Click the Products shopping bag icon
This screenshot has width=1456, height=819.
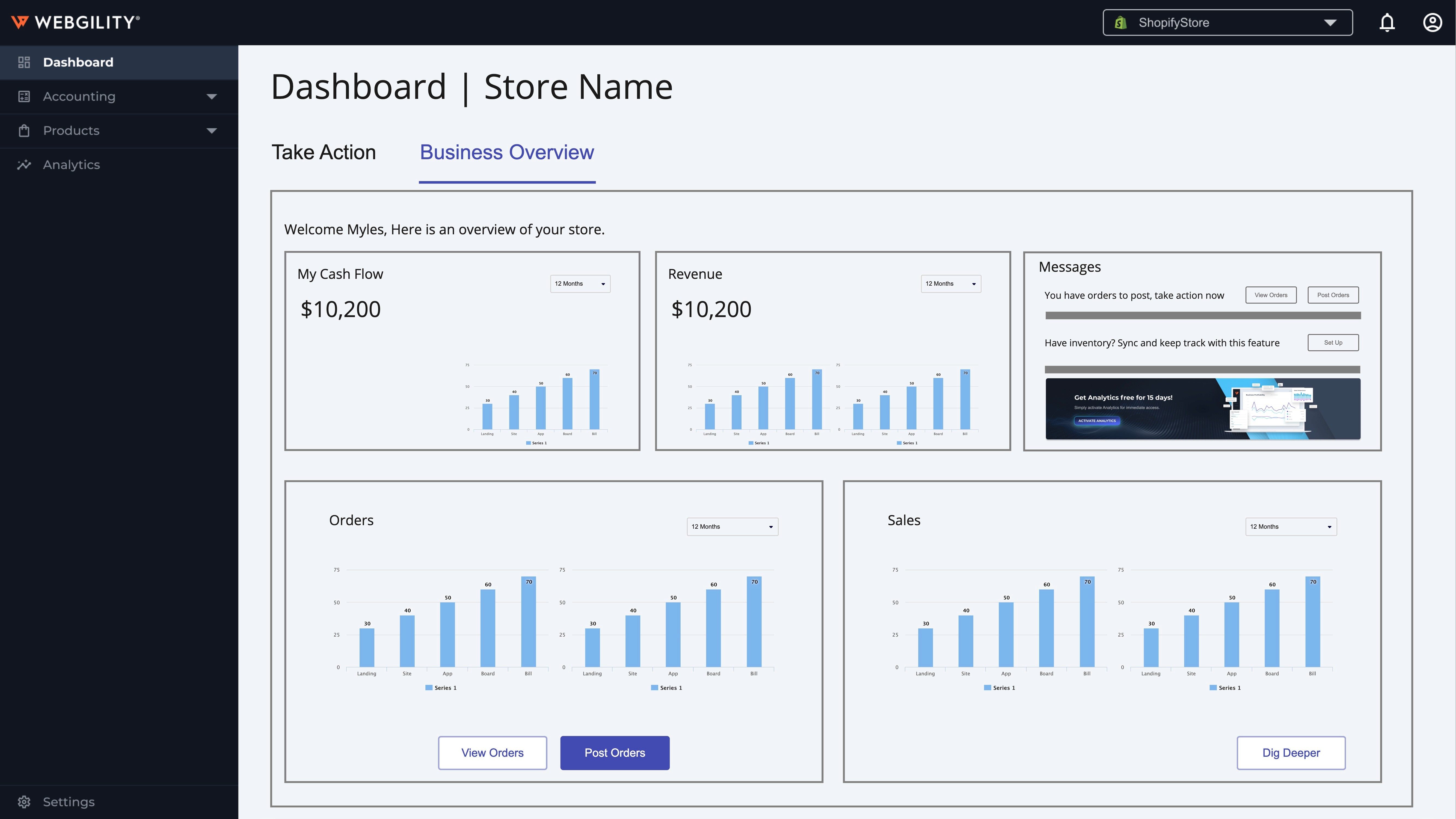(x=24, y=131)
